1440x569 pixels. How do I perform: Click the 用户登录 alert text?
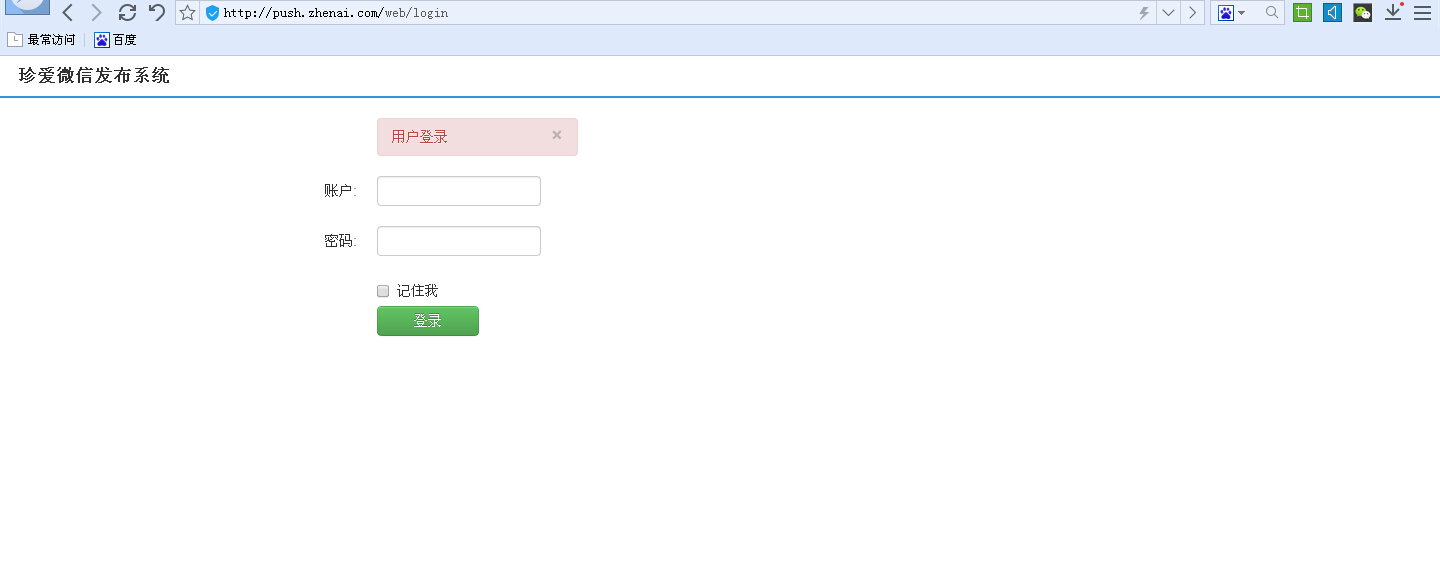click(419, 137)
